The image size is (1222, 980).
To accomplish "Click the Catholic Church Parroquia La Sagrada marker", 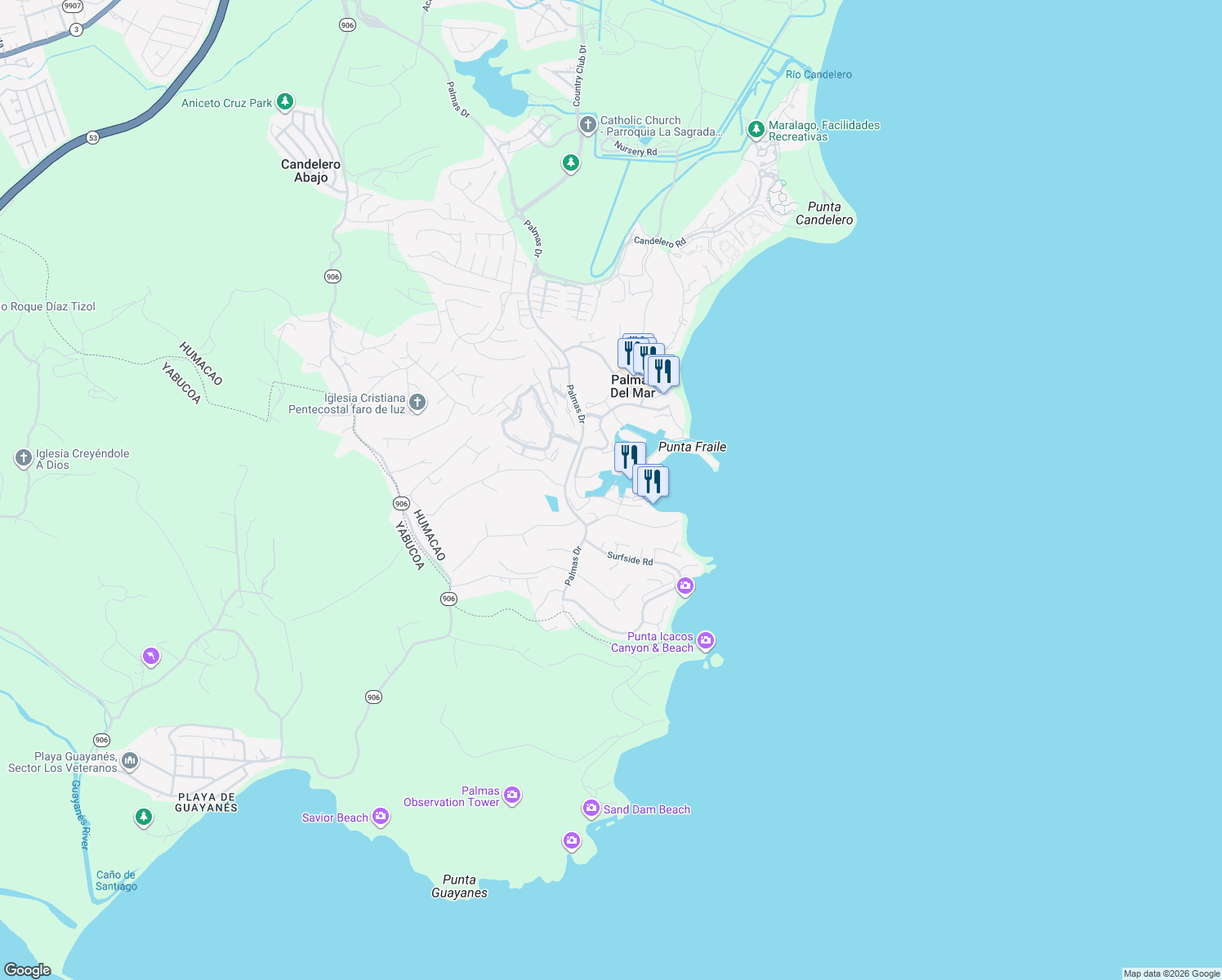I will point(587,124).
